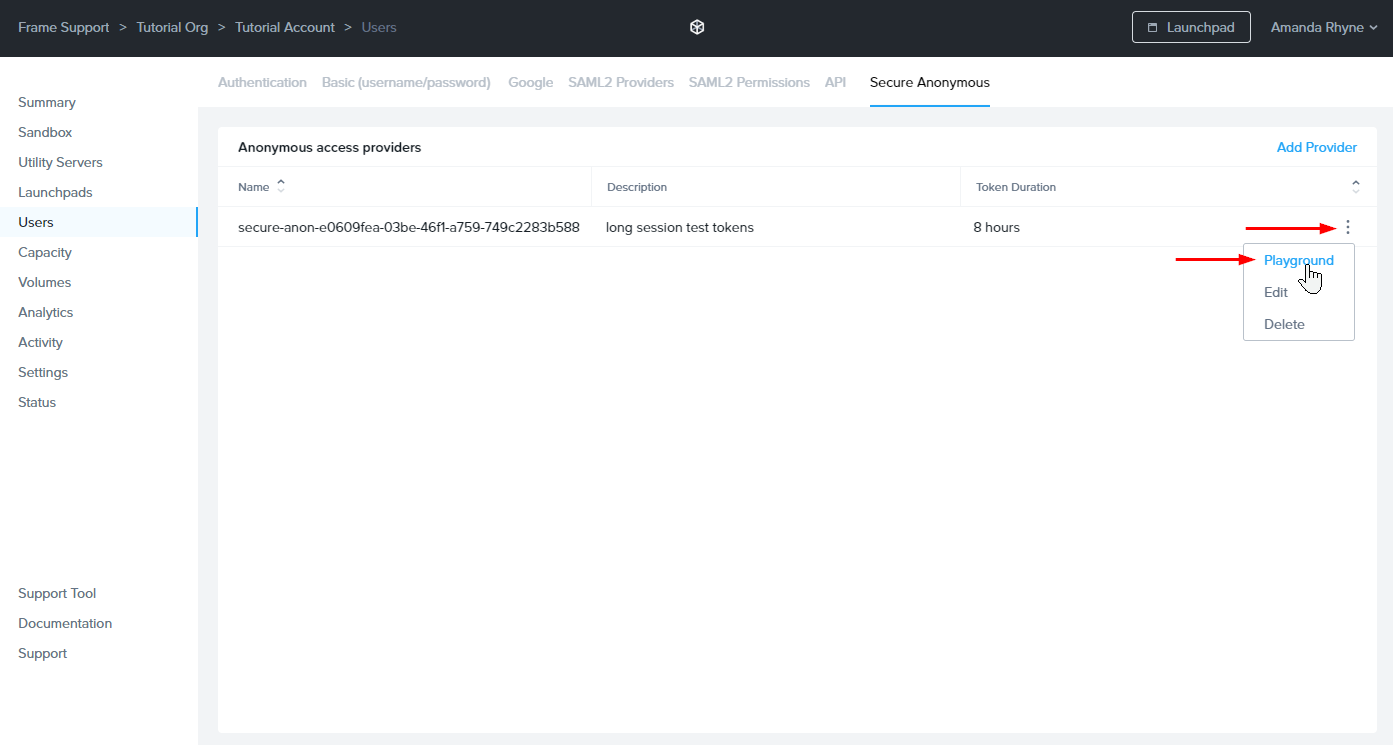1393x745 pixels.
Task: Open Settings in the sidebar
Action: point(43,372)
